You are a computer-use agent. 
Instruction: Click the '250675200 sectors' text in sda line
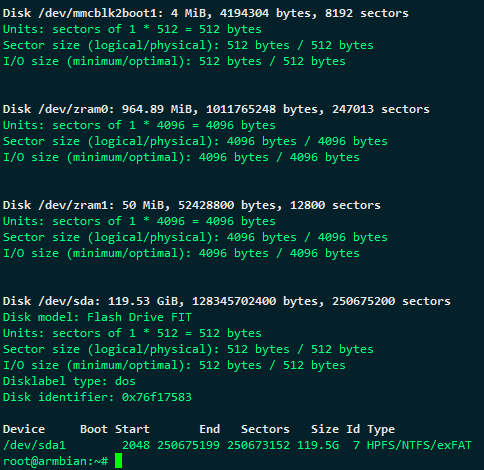(x=391, y=301)
